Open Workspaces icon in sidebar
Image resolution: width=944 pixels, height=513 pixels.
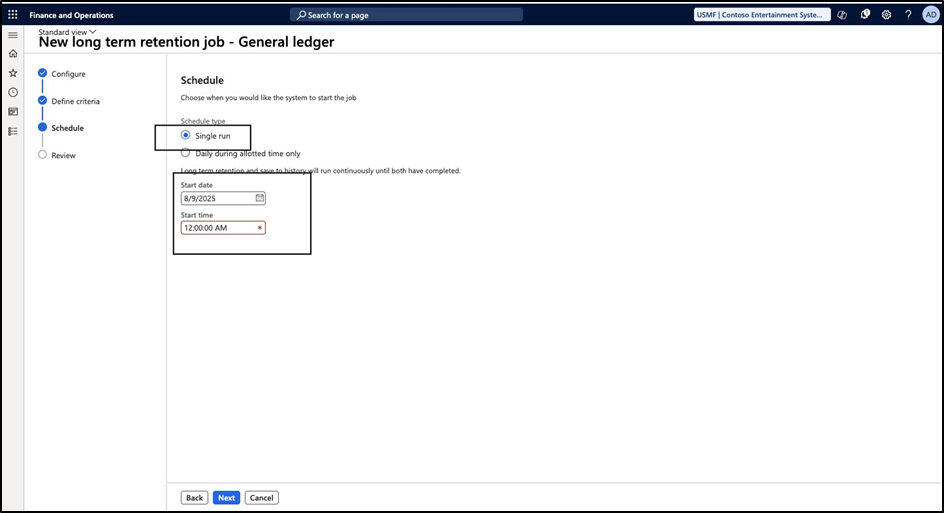[x=13, y=111]
